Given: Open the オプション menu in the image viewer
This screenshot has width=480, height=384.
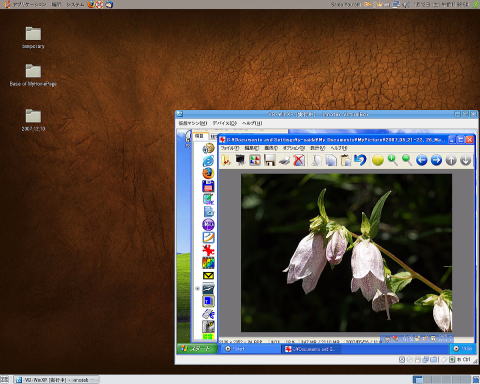Looking at the screenshot, I should [x=294, y=148].
